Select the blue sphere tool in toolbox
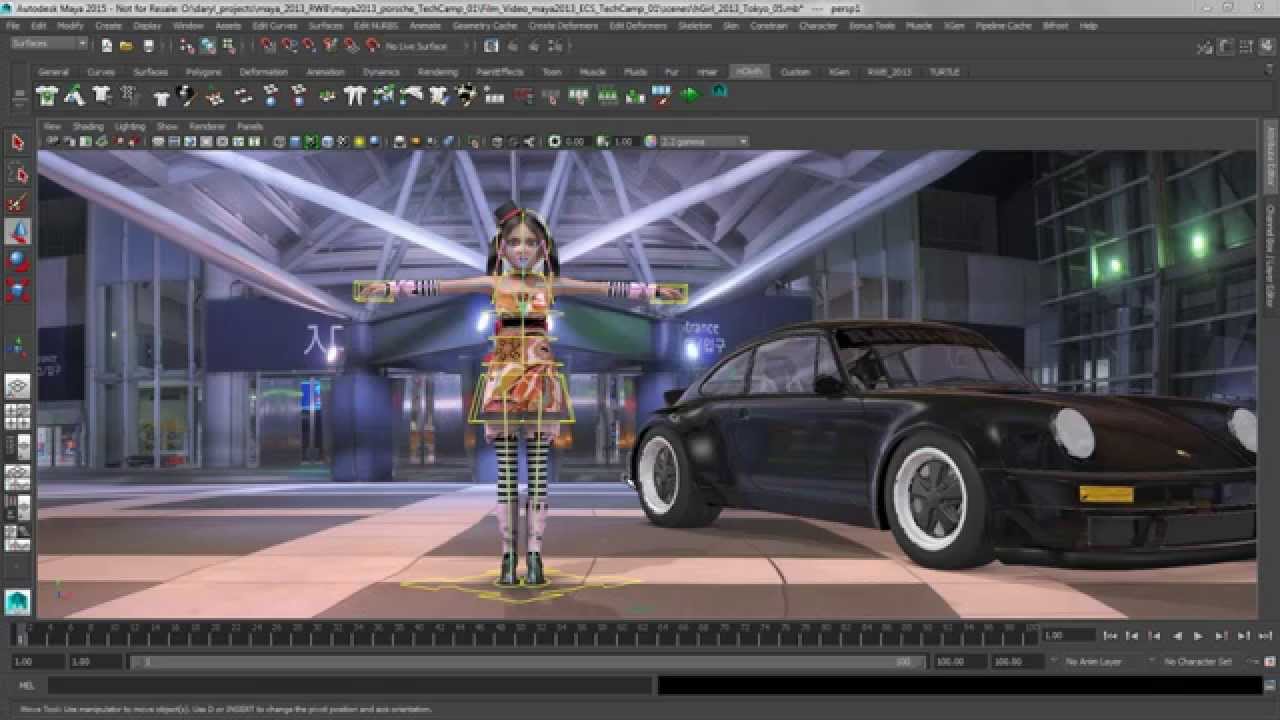The height and width of the screenshot is (720, 1280). point(17,261)
